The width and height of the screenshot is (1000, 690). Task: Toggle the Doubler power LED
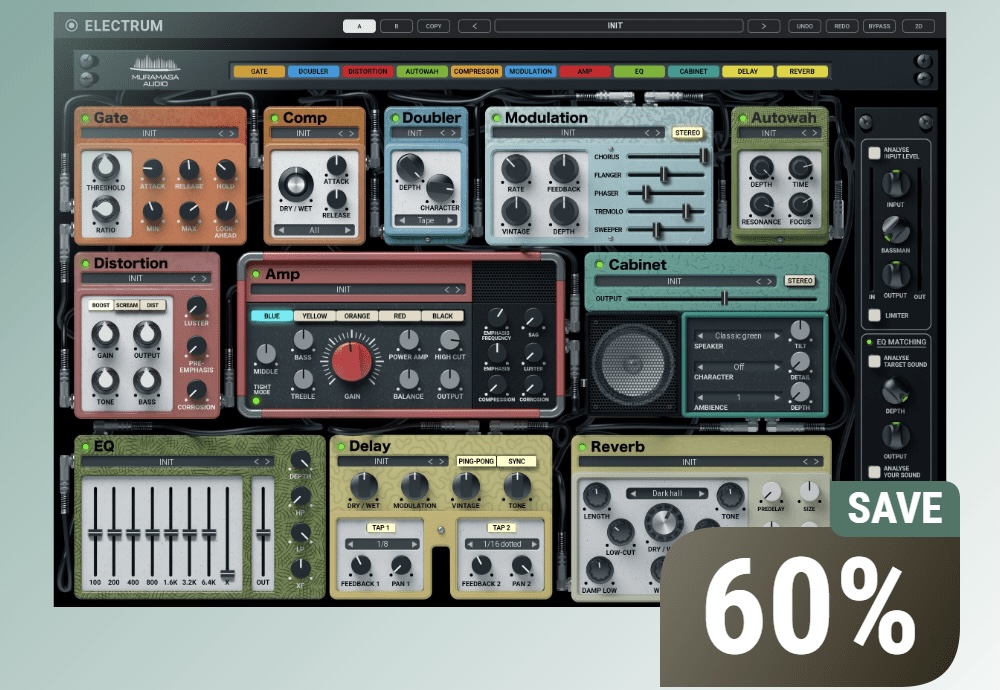pos(395,119)
